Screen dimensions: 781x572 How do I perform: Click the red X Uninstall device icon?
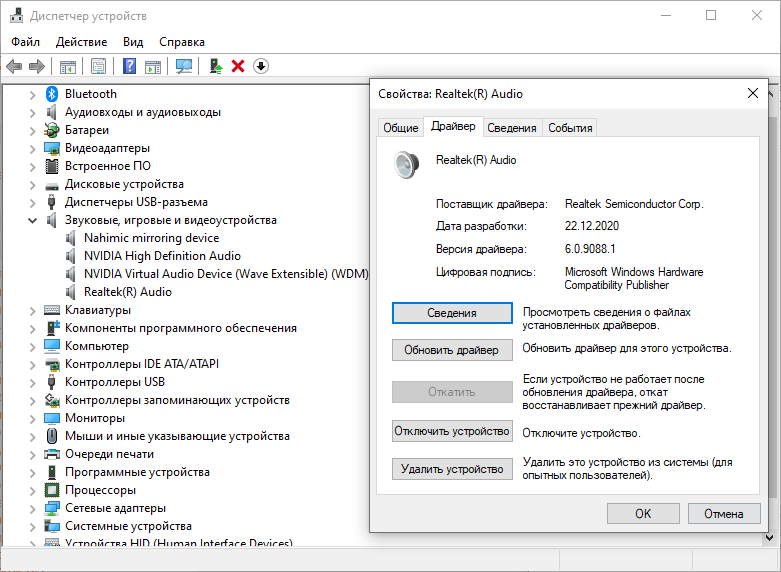[x=238, y=66]
